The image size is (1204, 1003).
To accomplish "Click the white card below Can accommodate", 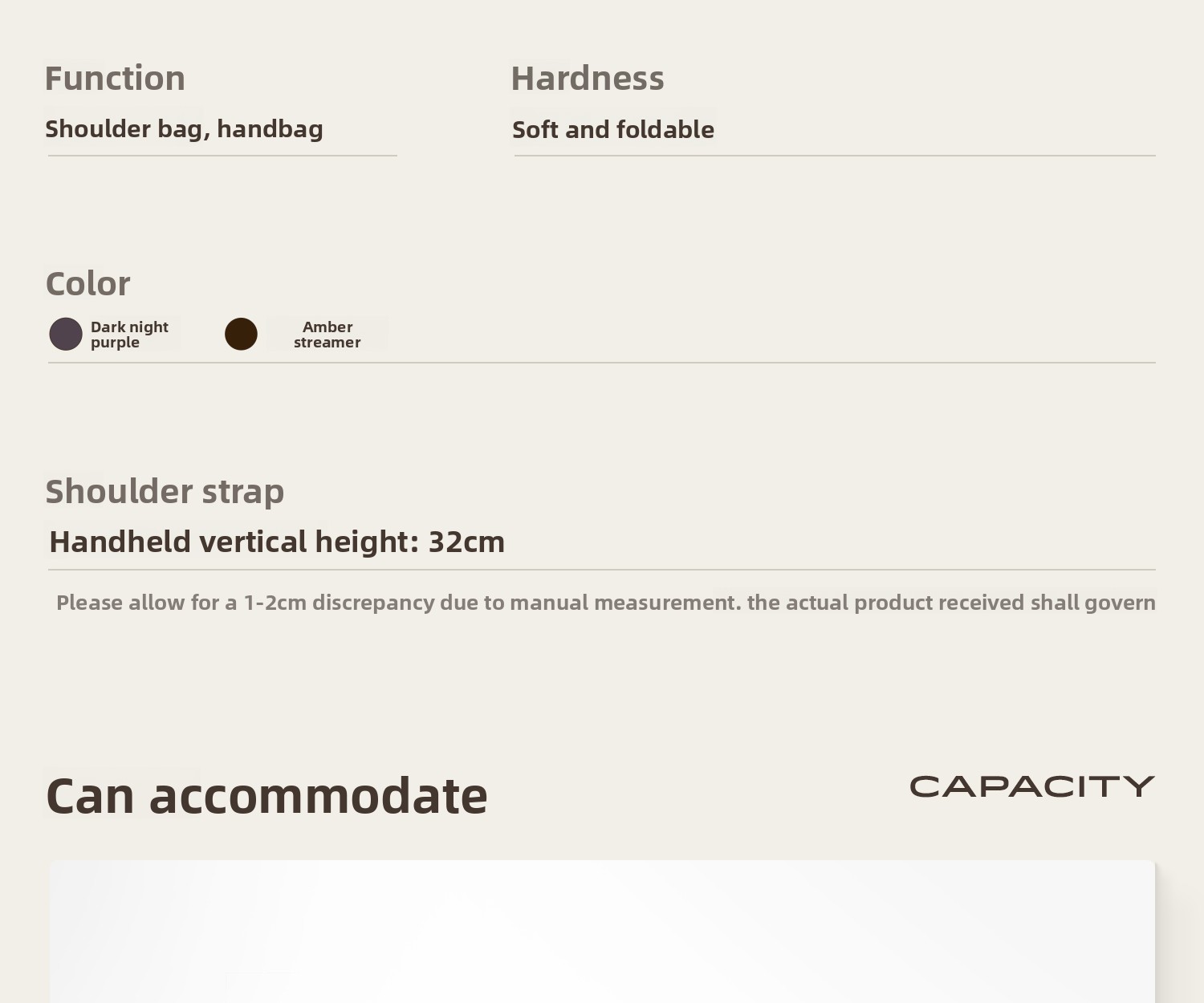I will pyautogui.click(x=602, y=931).
